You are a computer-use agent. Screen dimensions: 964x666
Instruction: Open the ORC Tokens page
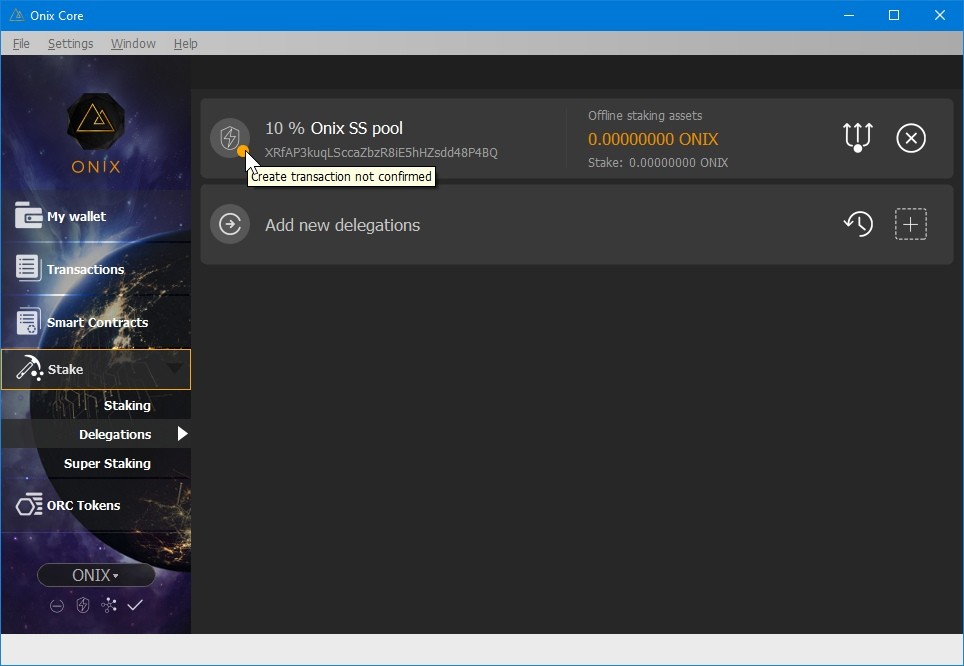[x=96, y=505]
